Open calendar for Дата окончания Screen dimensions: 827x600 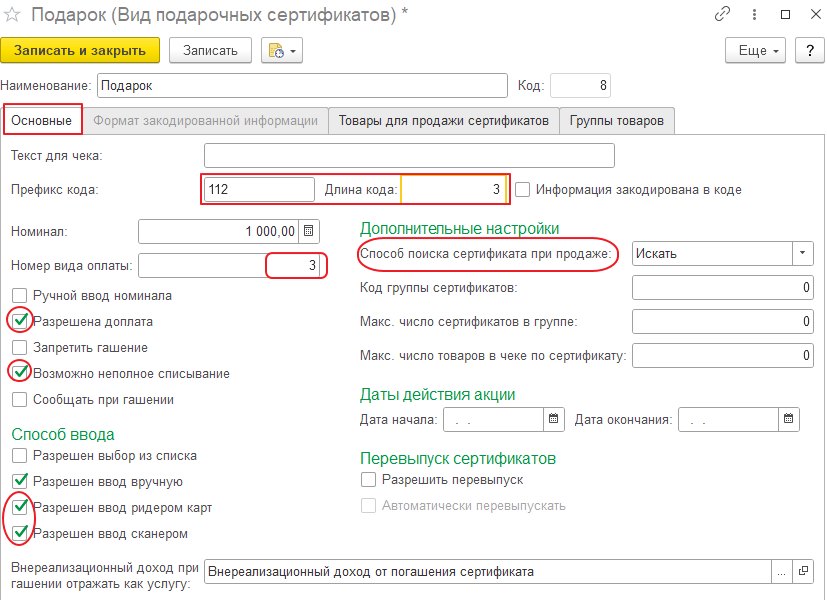coord(788,419)
